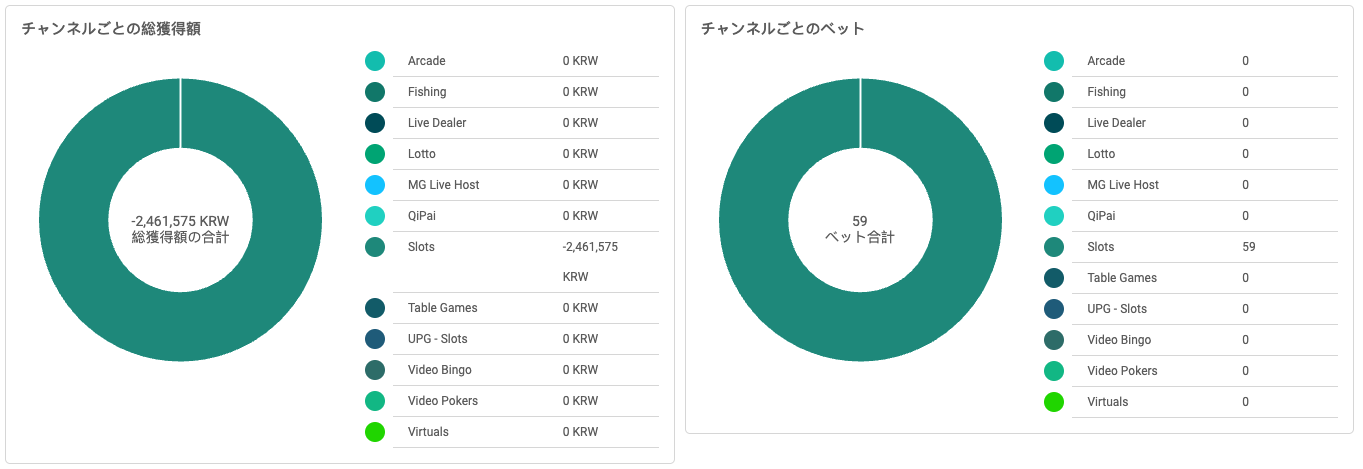Image resolution: width=1363 pixels, height=469 pixels.
Task: Click the QiPai color dot in ベット legend
Action: [x=1054, y=216]
